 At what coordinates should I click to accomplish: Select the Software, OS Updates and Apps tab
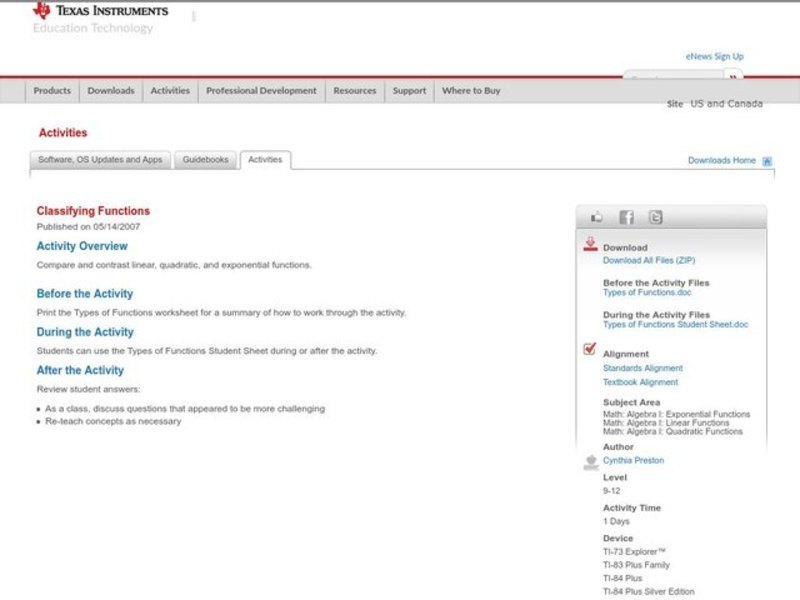(100, 160)
